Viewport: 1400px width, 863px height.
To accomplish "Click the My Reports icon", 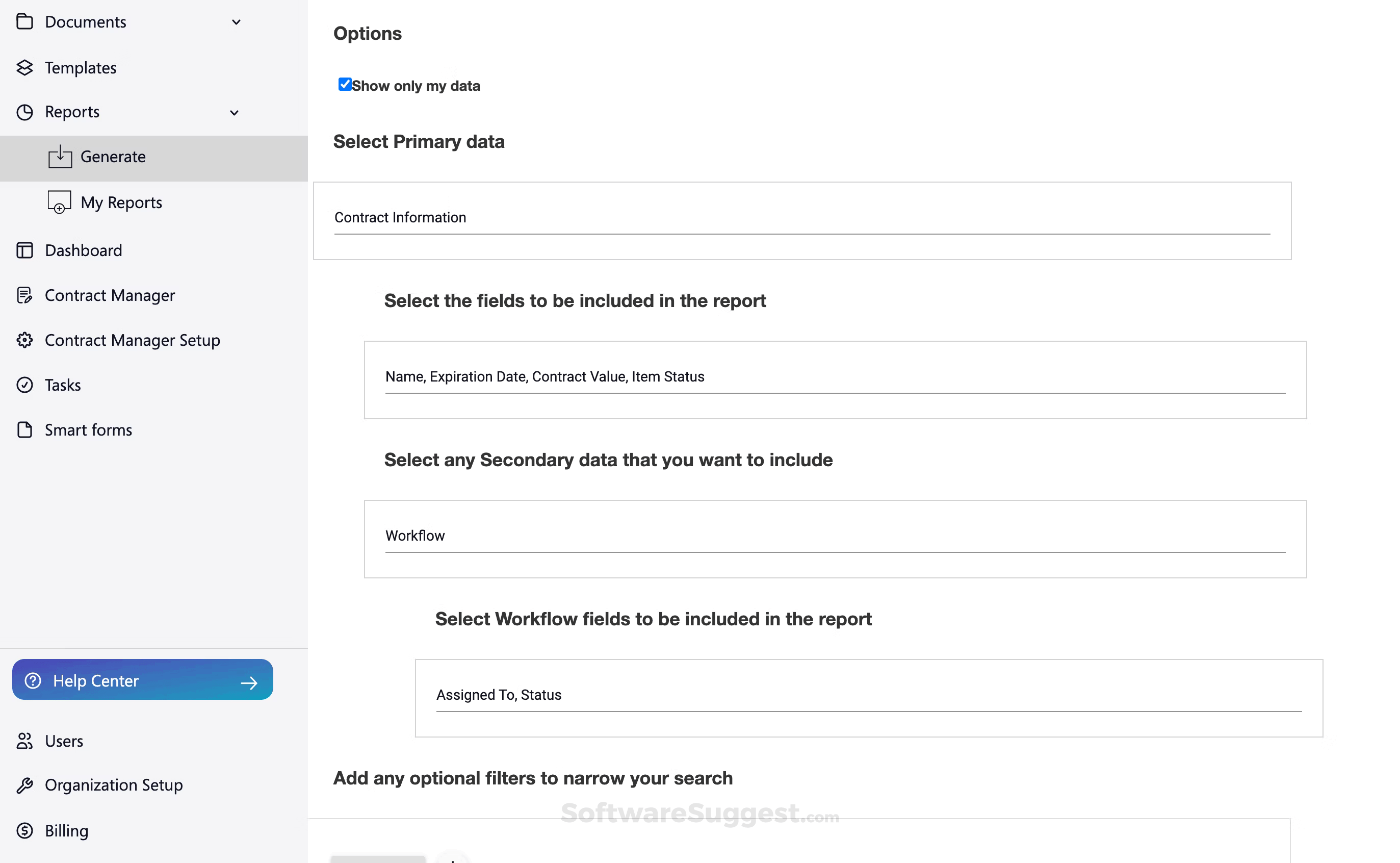I will click(59, 202).
